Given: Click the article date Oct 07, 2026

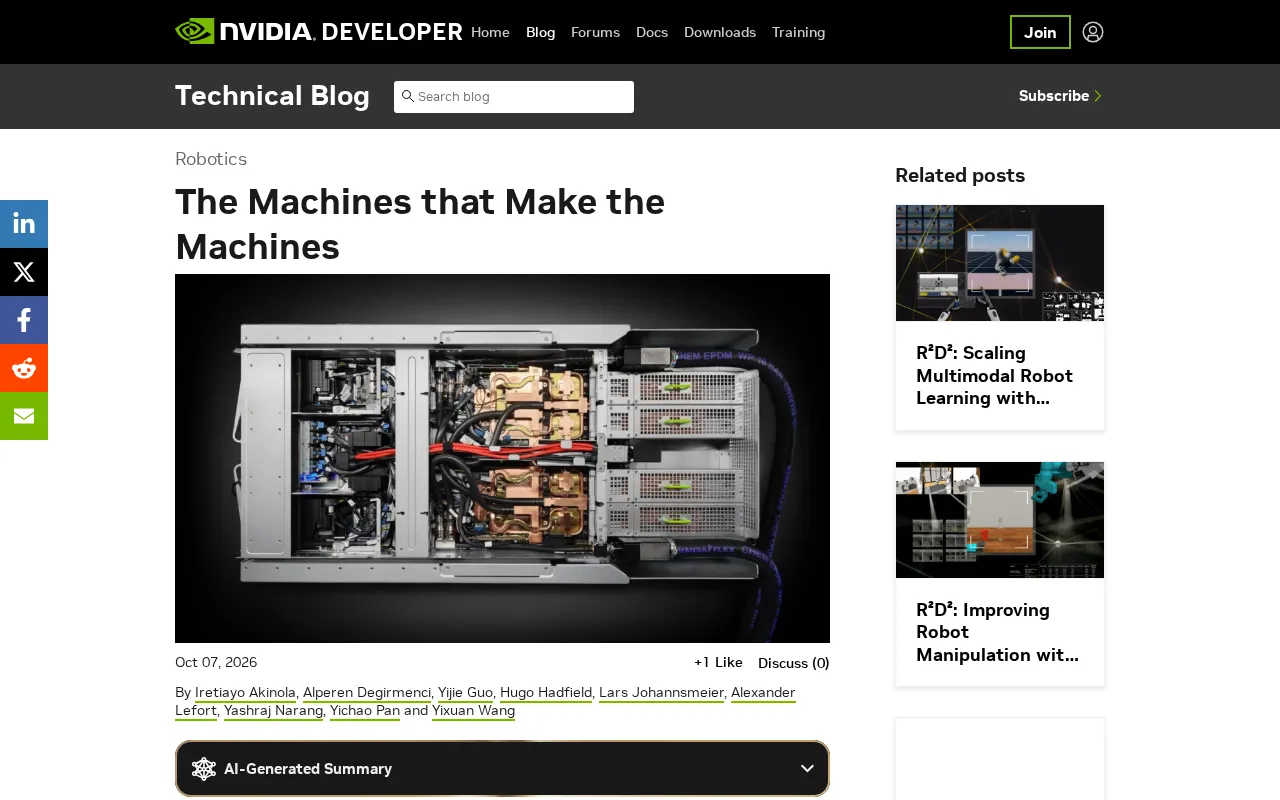Looking at the screenshot, I should point(216,662).
